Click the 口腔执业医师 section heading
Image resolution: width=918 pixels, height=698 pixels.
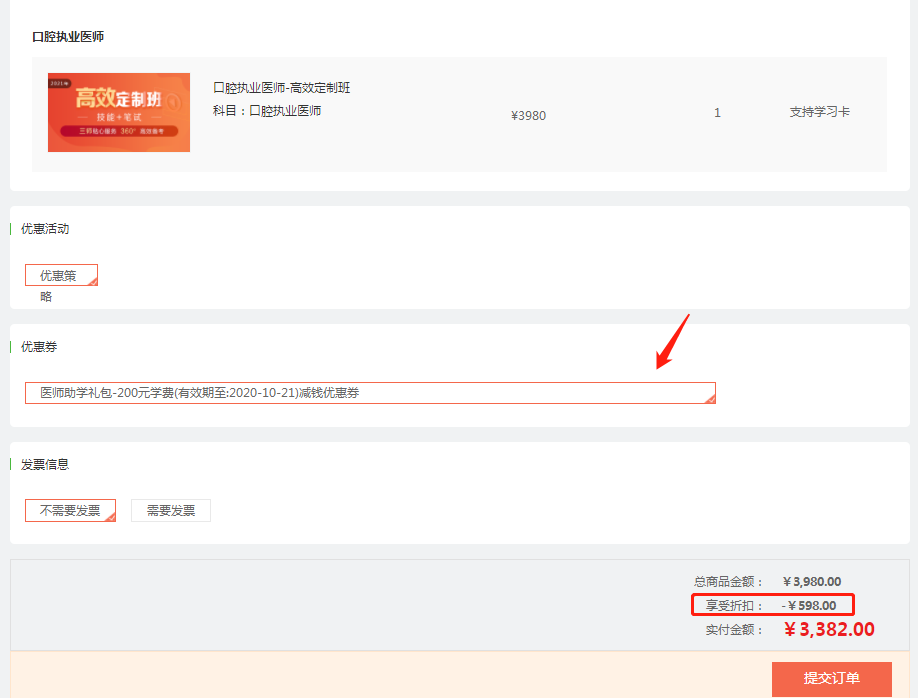pos(68,37)
